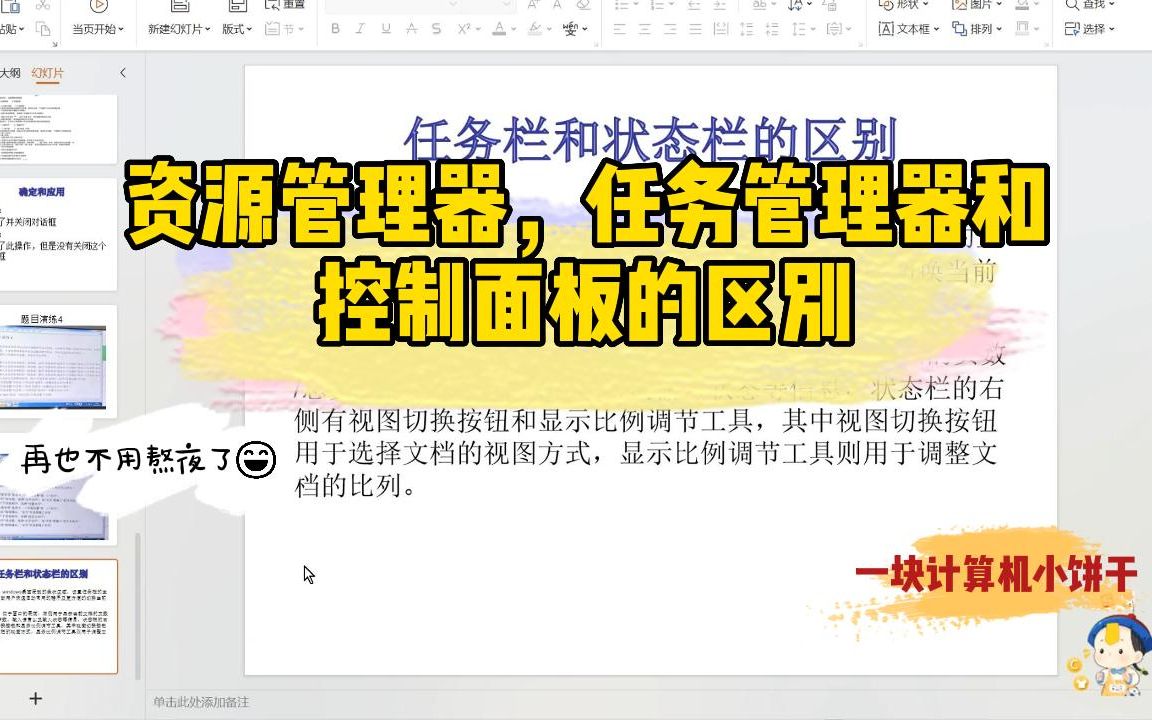
Task: Click body text line 档的比列。
Action: click(355, 486)
